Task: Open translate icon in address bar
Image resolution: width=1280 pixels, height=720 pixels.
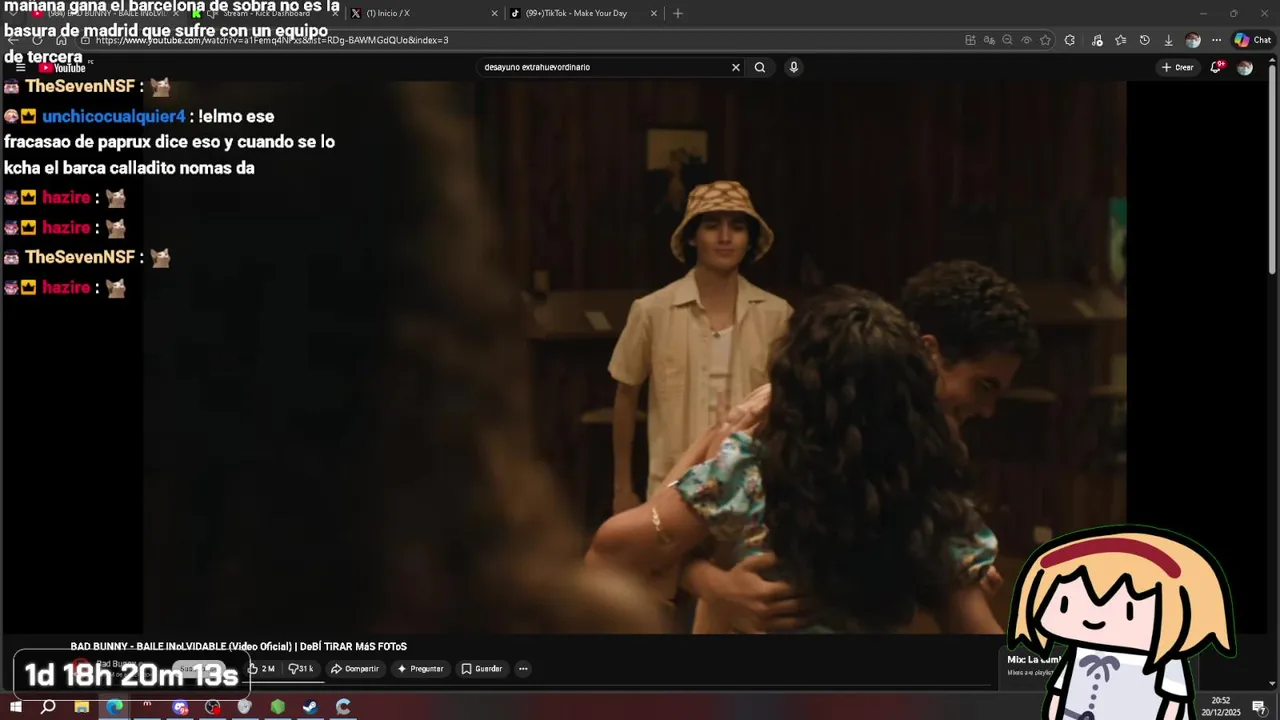Action: (989, 40)
